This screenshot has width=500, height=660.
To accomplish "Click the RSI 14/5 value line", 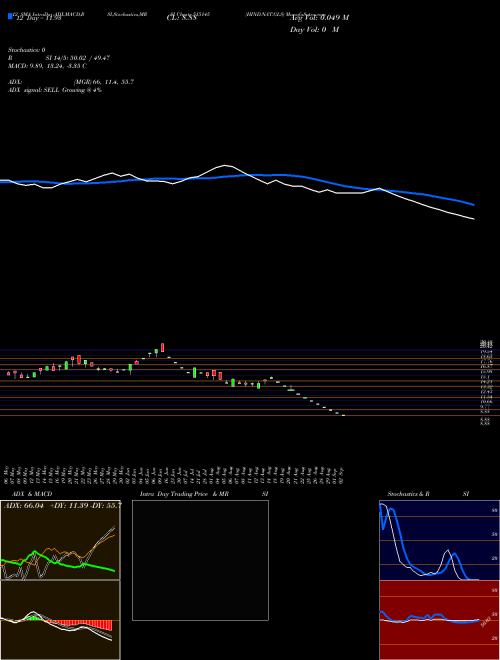I will 59,58.
